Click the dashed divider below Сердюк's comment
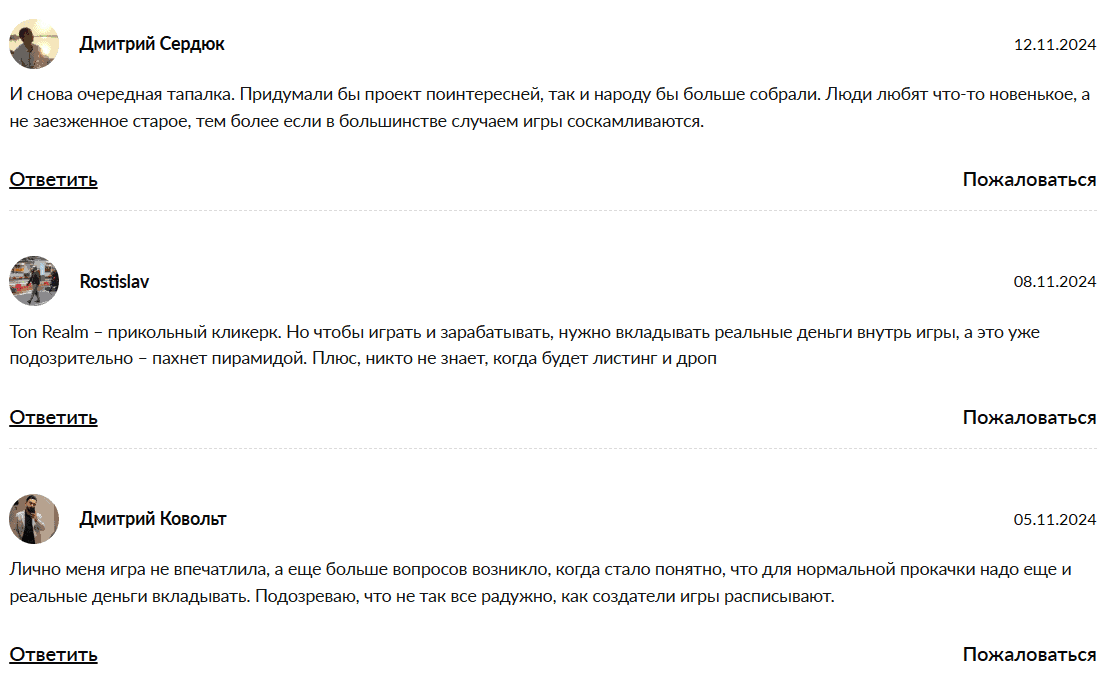The image size is (1109, 676). click(554, 211)
